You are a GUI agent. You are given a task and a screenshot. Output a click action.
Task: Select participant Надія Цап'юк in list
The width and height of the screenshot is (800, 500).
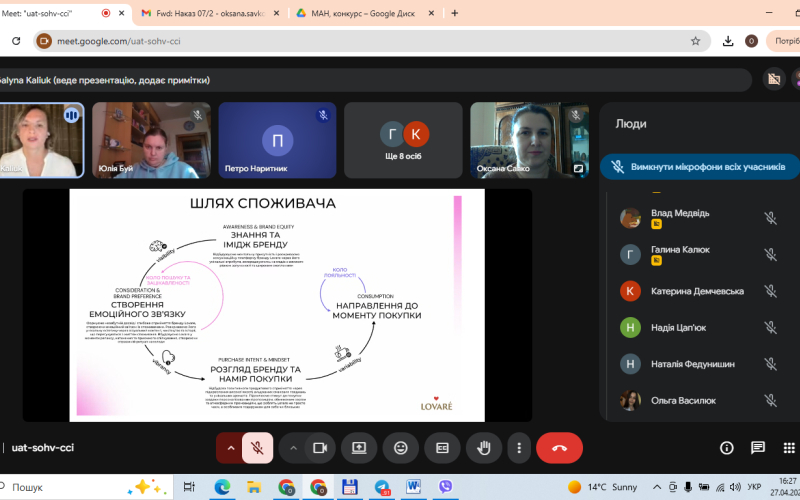coord(697,328)
